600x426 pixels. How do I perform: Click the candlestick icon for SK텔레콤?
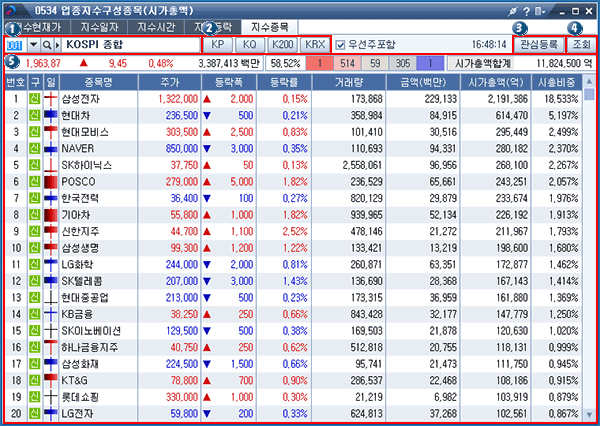tap(51, 281)
